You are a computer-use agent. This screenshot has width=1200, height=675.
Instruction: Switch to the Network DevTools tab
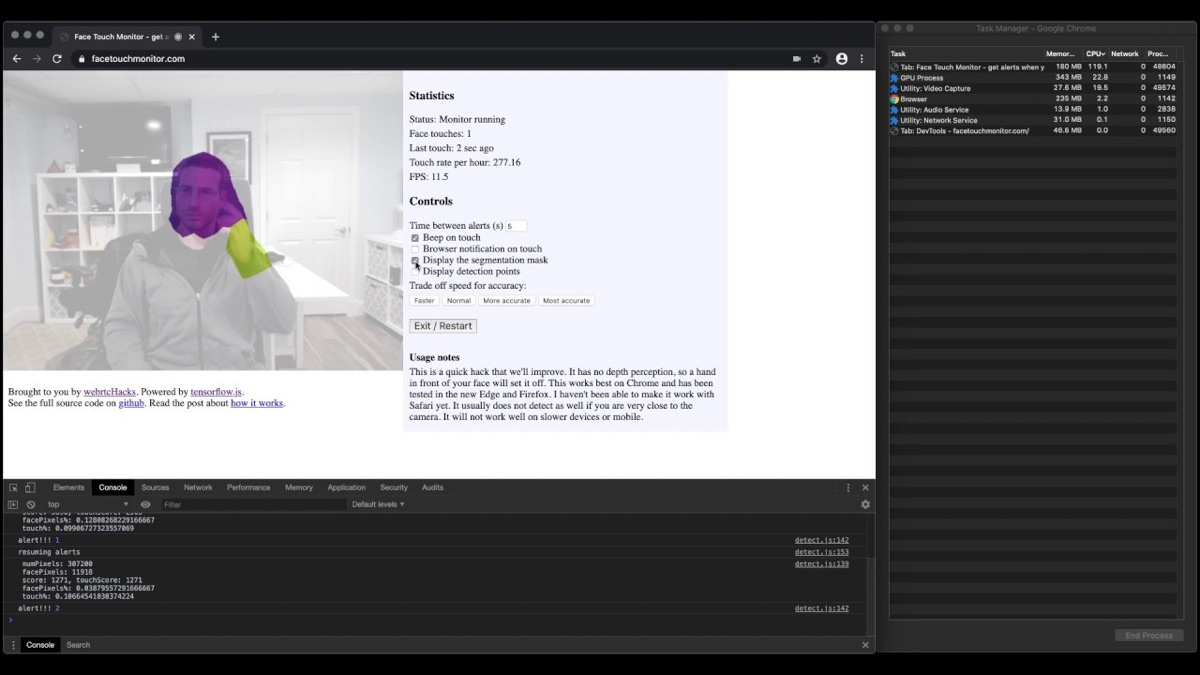click(x=198, y=488)
